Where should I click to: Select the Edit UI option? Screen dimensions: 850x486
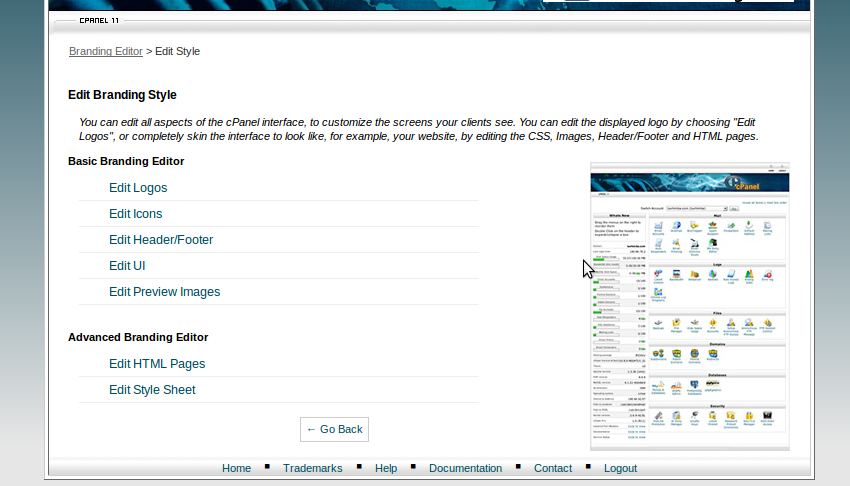[x=127, y=266]
